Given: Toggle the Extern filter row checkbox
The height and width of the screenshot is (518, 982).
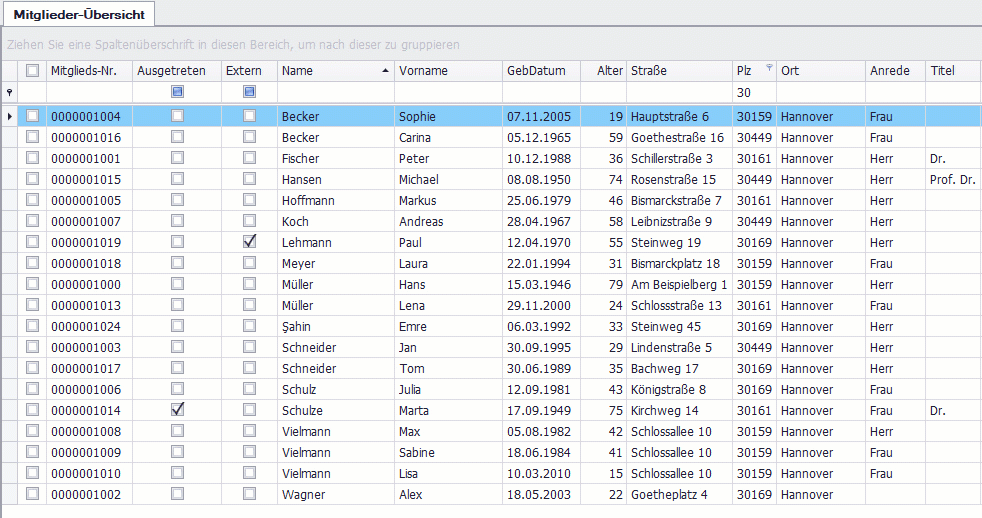Looking at the screenshot, I should (x=249, y=92).
